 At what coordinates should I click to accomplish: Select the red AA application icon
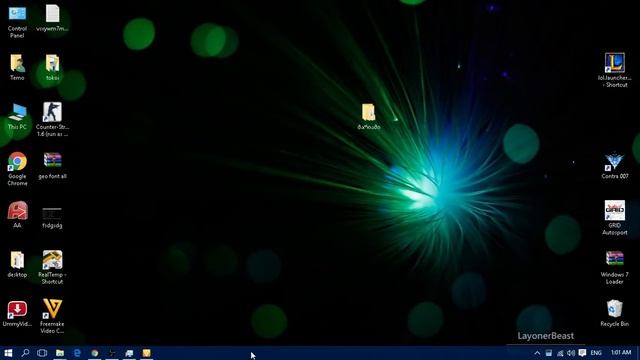17,211
